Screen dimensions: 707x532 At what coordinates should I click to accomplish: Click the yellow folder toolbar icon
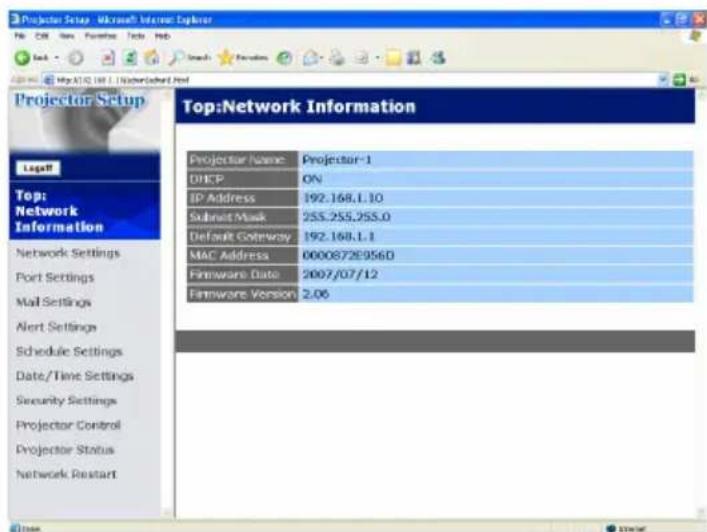pyautogui.click(x=393, y=58)
